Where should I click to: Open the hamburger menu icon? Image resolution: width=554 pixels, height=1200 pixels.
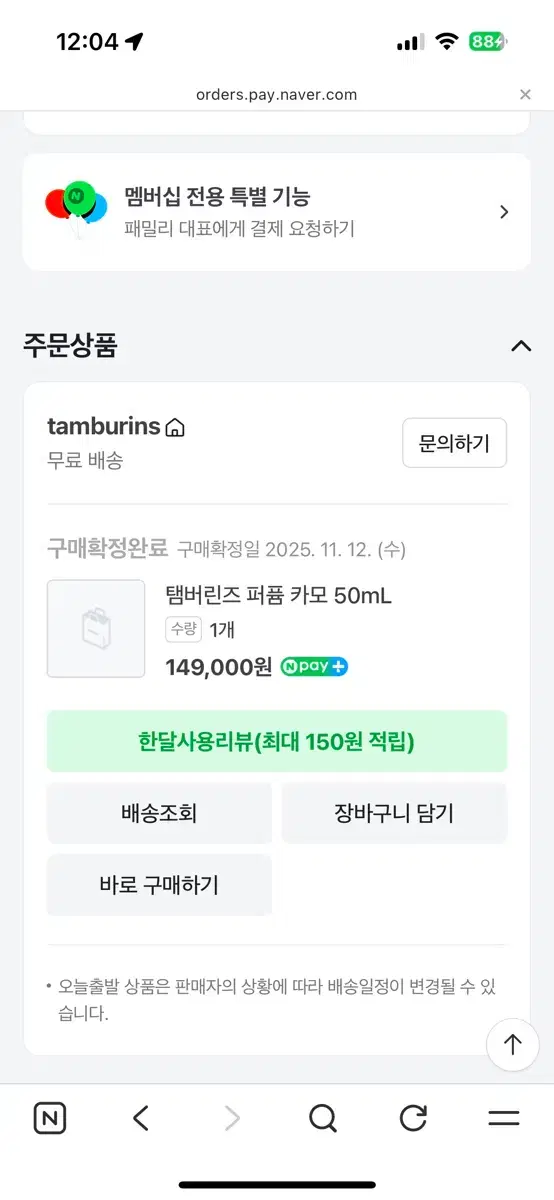(503, 1118)
